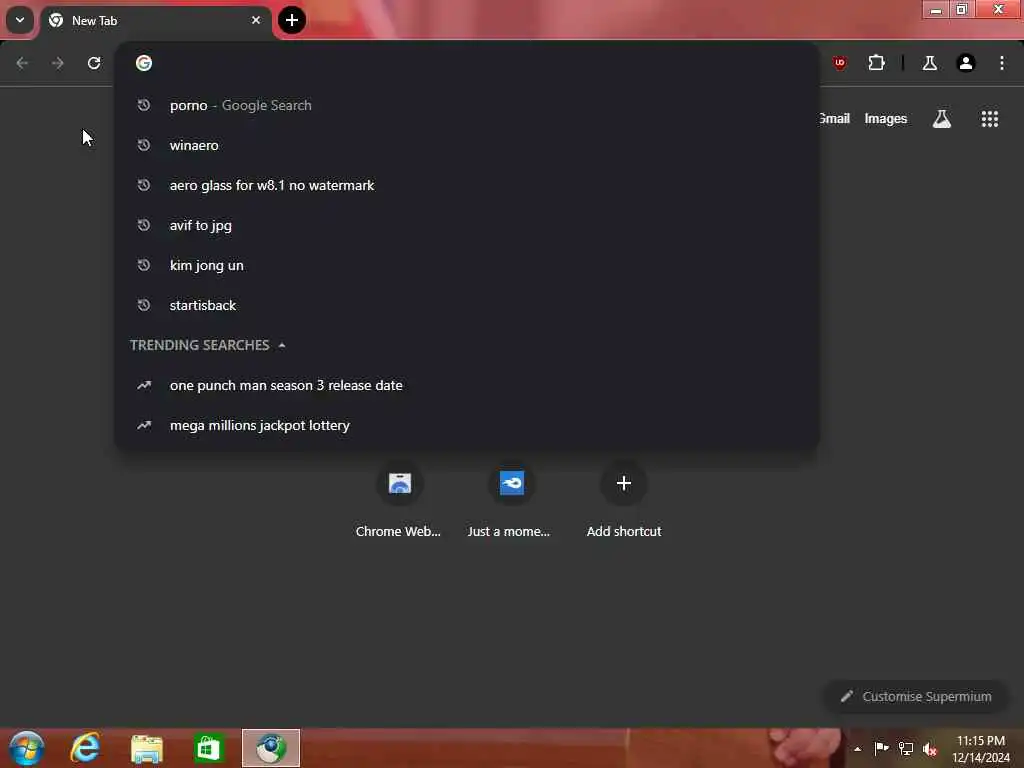Open Chrome Labs flask in toolbar
The width and height of the screenshot is (1024, 768).
point(930,63)
